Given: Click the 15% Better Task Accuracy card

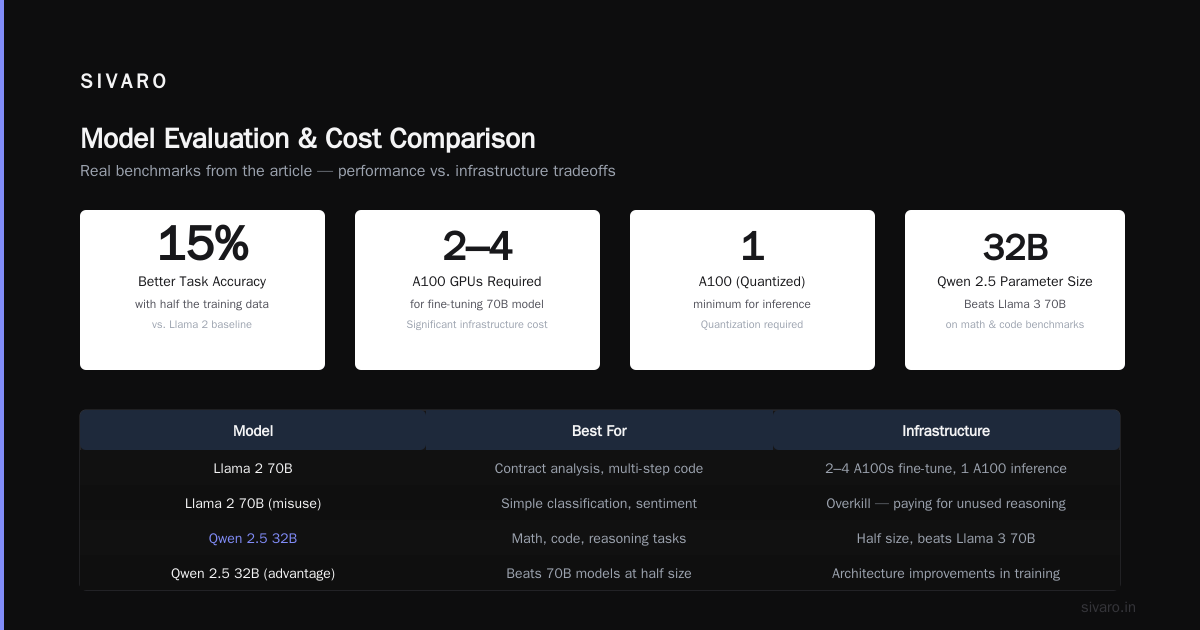Looking at the screenshot, I should [x=202, y=290].
